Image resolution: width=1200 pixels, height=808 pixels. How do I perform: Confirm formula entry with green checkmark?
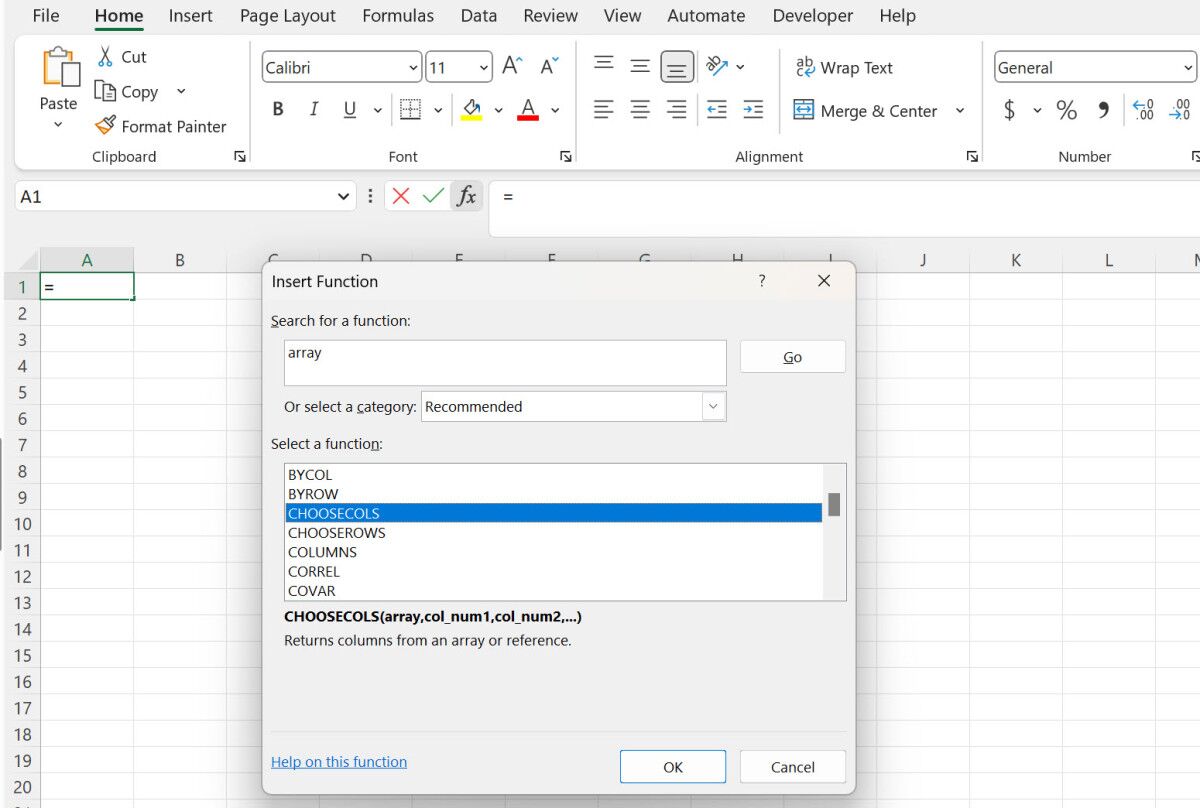click(433, 196)
